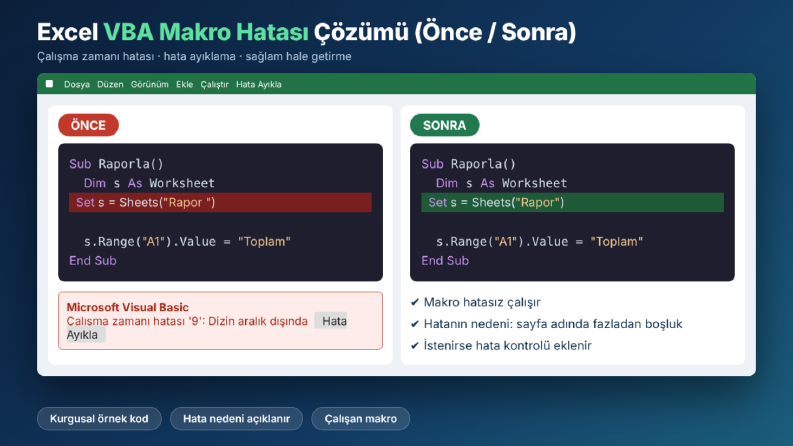Click the checkmark beside İstenirse hata kontrolü eklenir
The image size is (793, 446).
point(415,346)
